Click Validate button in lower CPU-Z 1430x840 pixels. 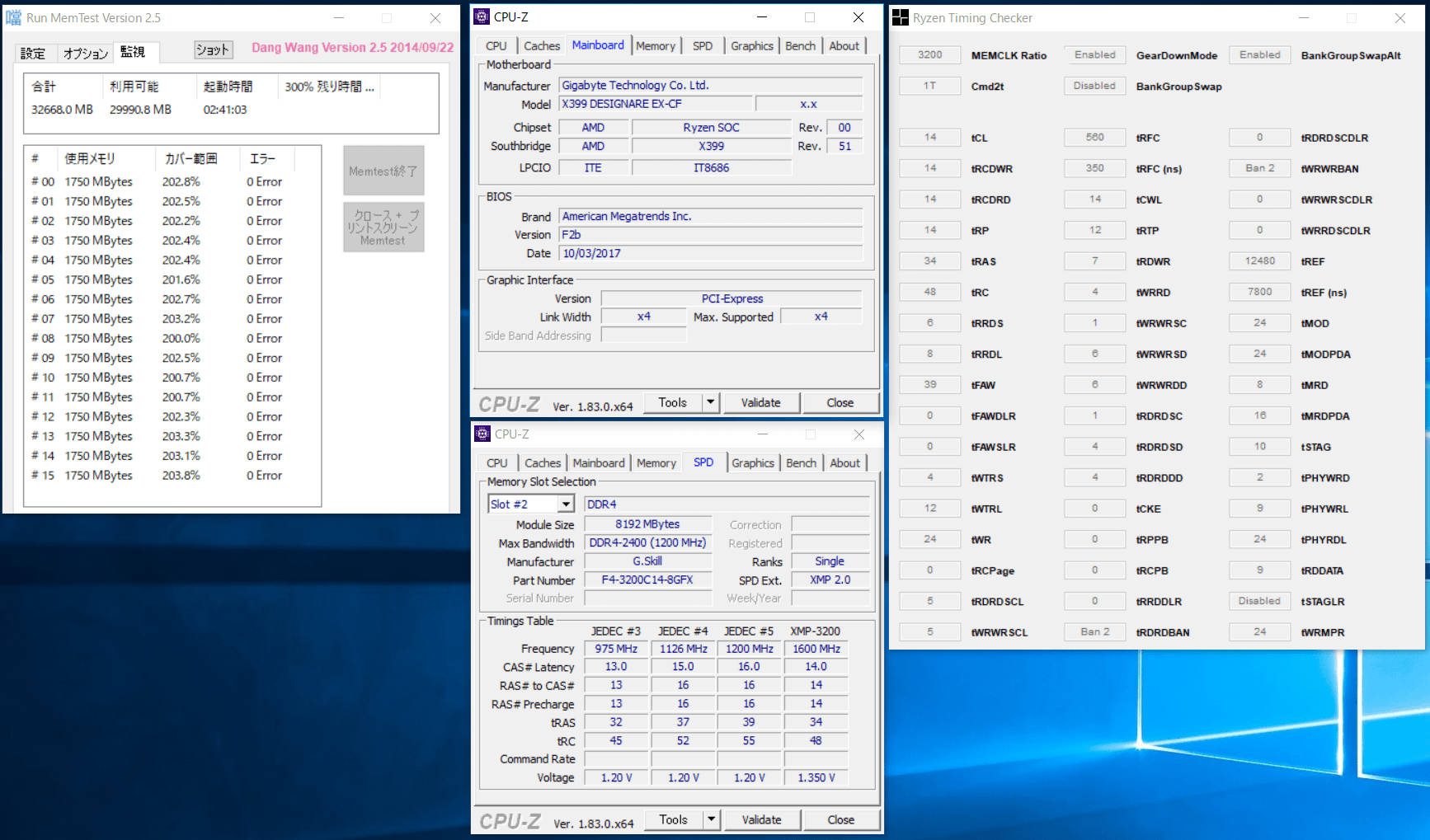pyautogui.click(x=761, y=819)
